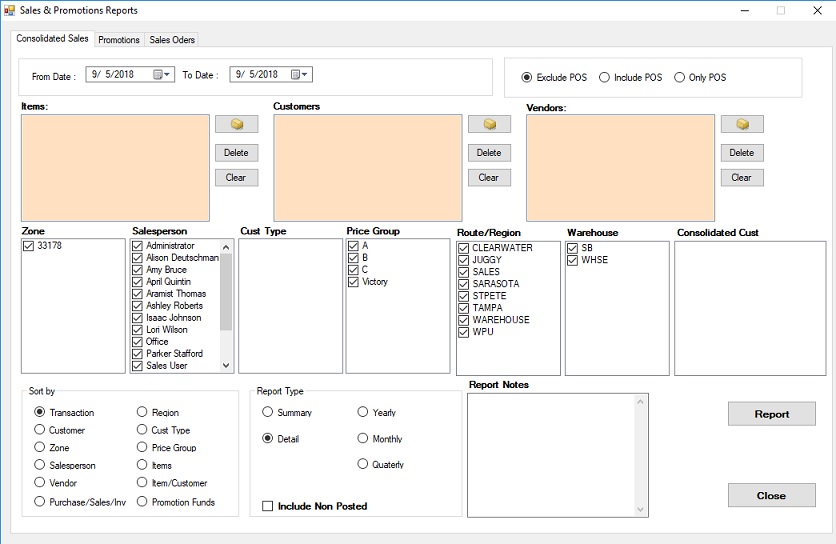Uncheck Ashley Roberts salesperson
The image size is (836, 544).
tap(138, 306)
